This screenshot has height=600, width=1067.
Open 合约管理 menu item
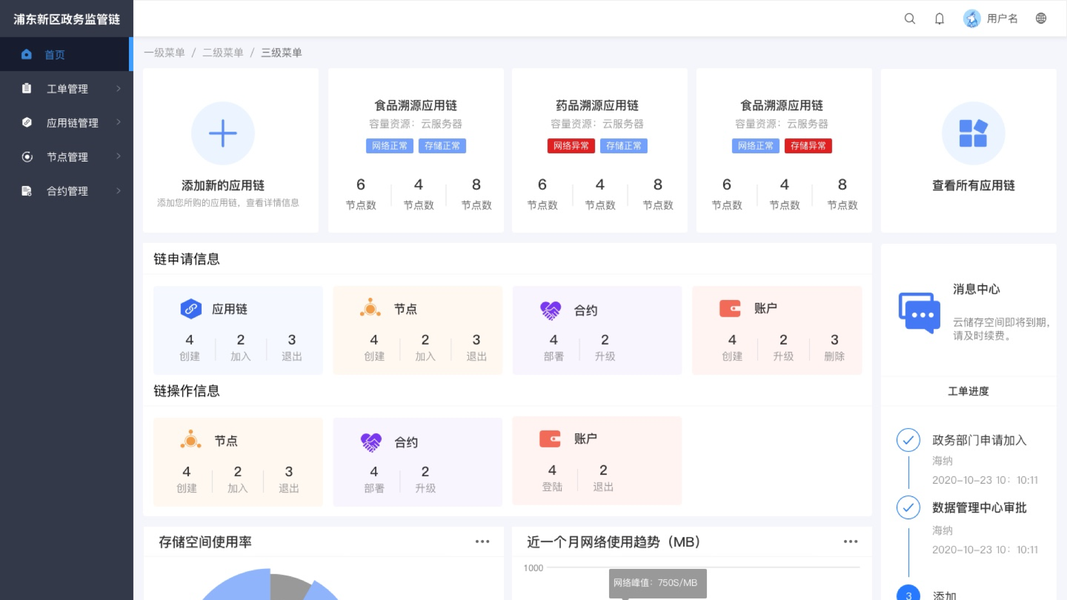tap(67, 190)
